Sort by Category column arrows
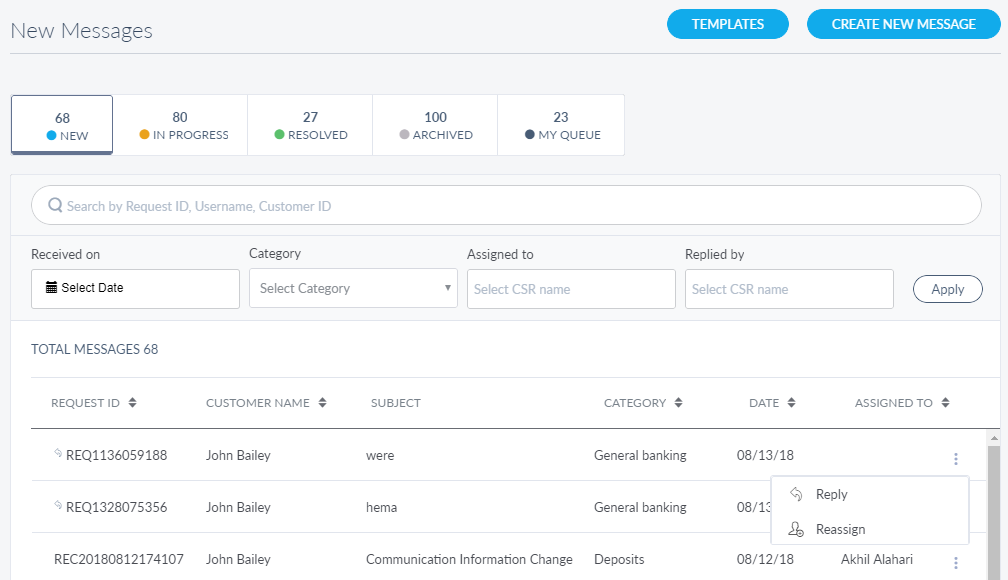Viewport: 1008px width, 580px height. 679,403
